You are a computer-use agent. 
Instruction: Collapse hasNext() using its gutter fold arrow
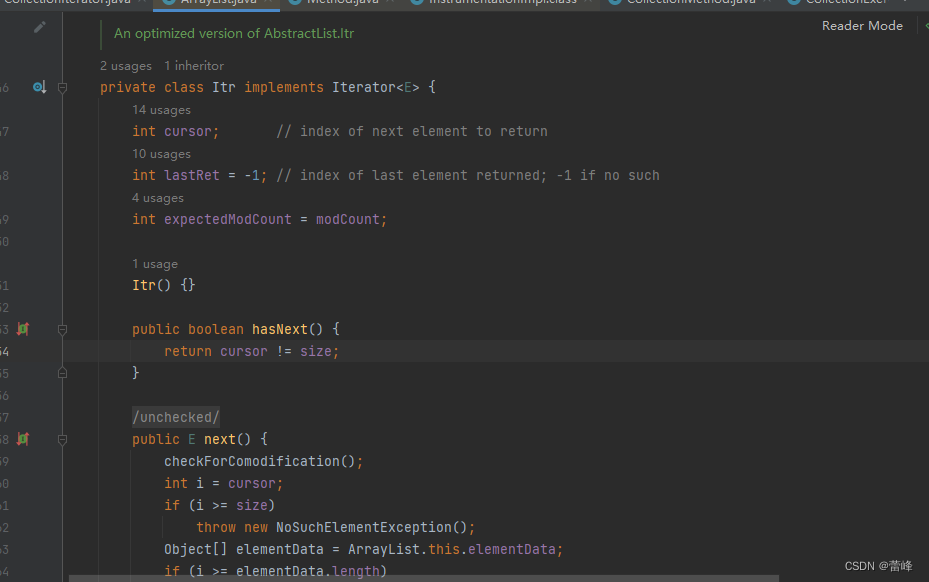pos(62,328)
